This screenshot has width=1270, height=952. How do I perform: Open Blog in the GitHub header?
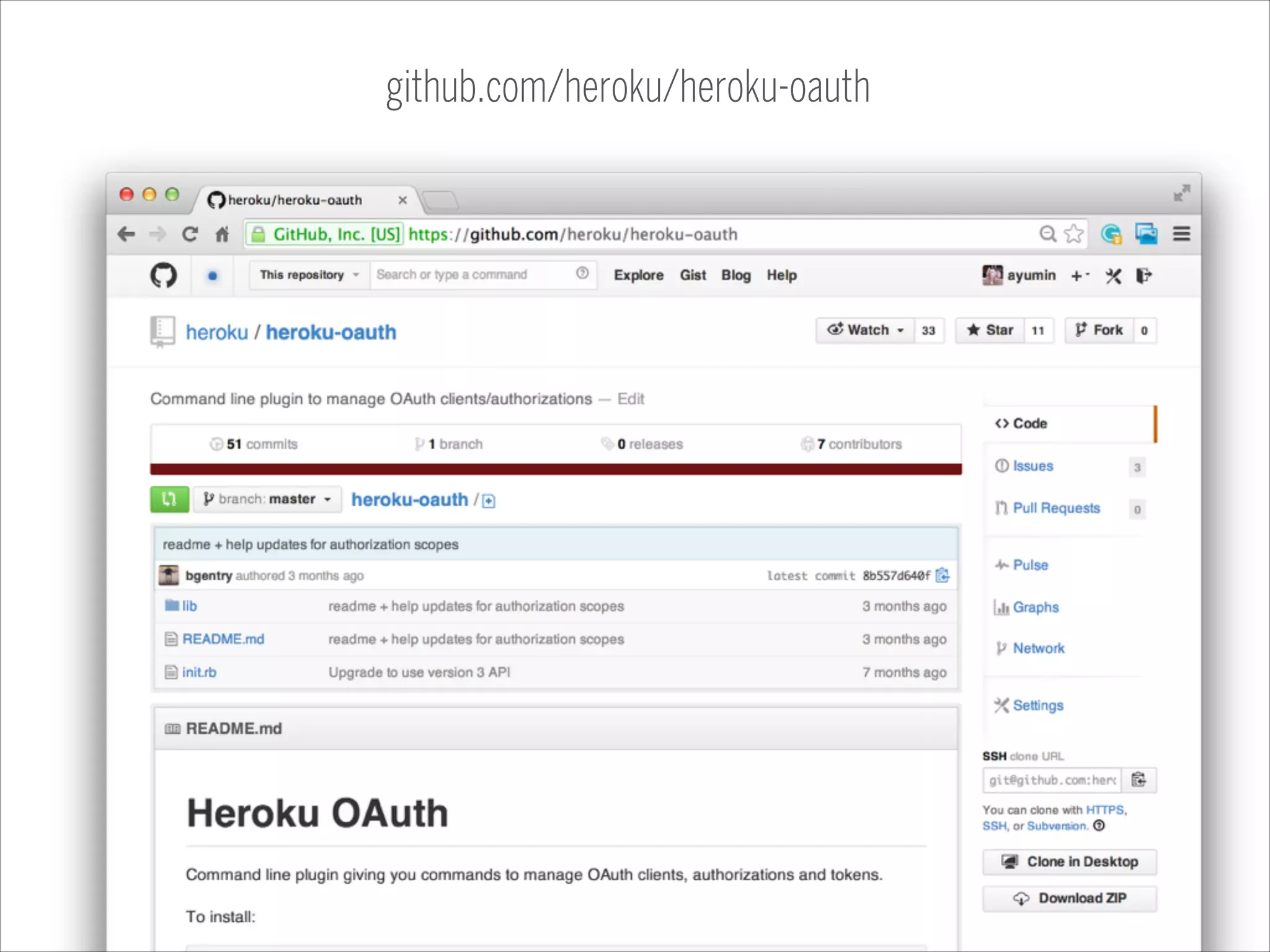coord(736,275)
